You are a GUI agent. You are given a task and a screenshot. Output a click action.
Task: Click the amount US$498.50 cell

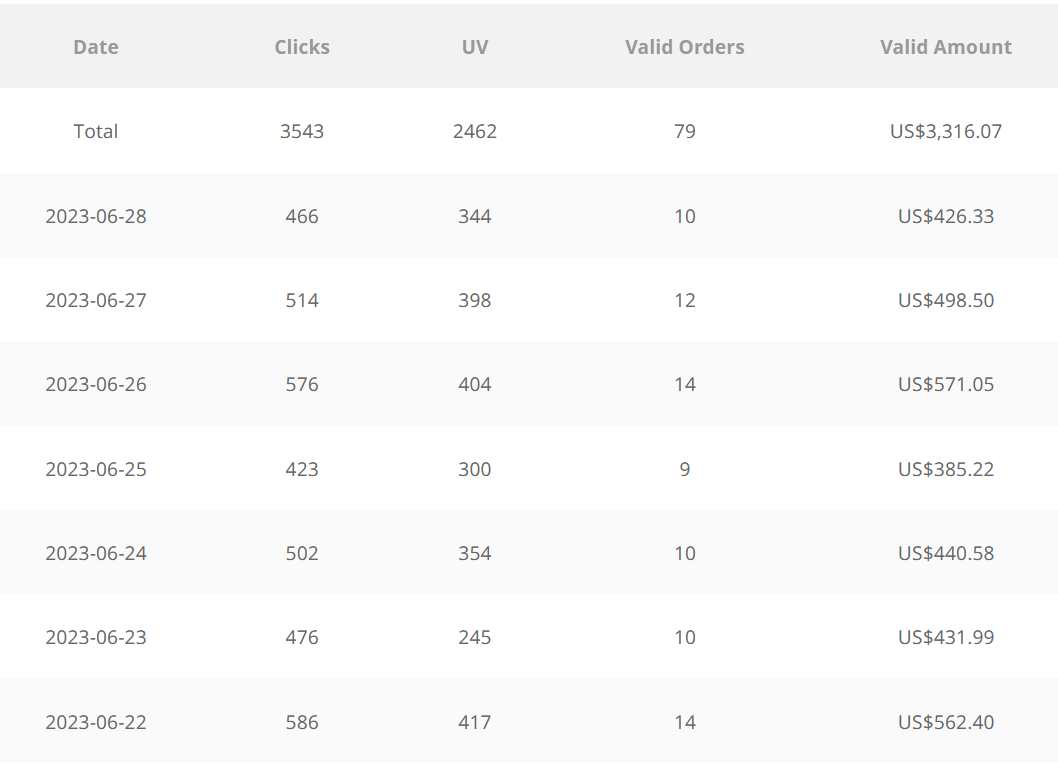(x=945, y=300)
